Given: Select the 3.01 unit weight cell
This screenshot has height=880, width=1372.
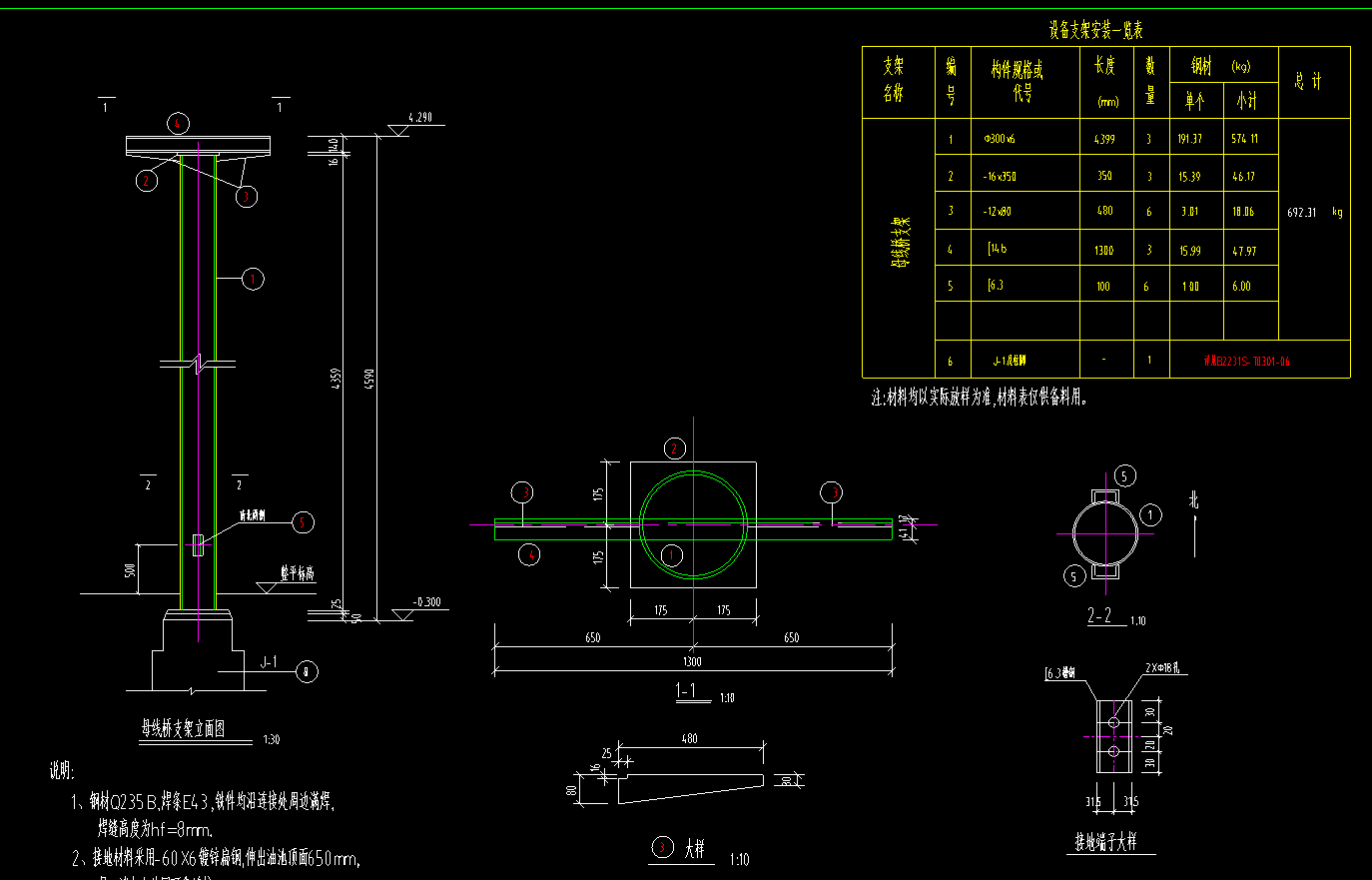Looking at the screenshot, I should [x=1189, y=212].
